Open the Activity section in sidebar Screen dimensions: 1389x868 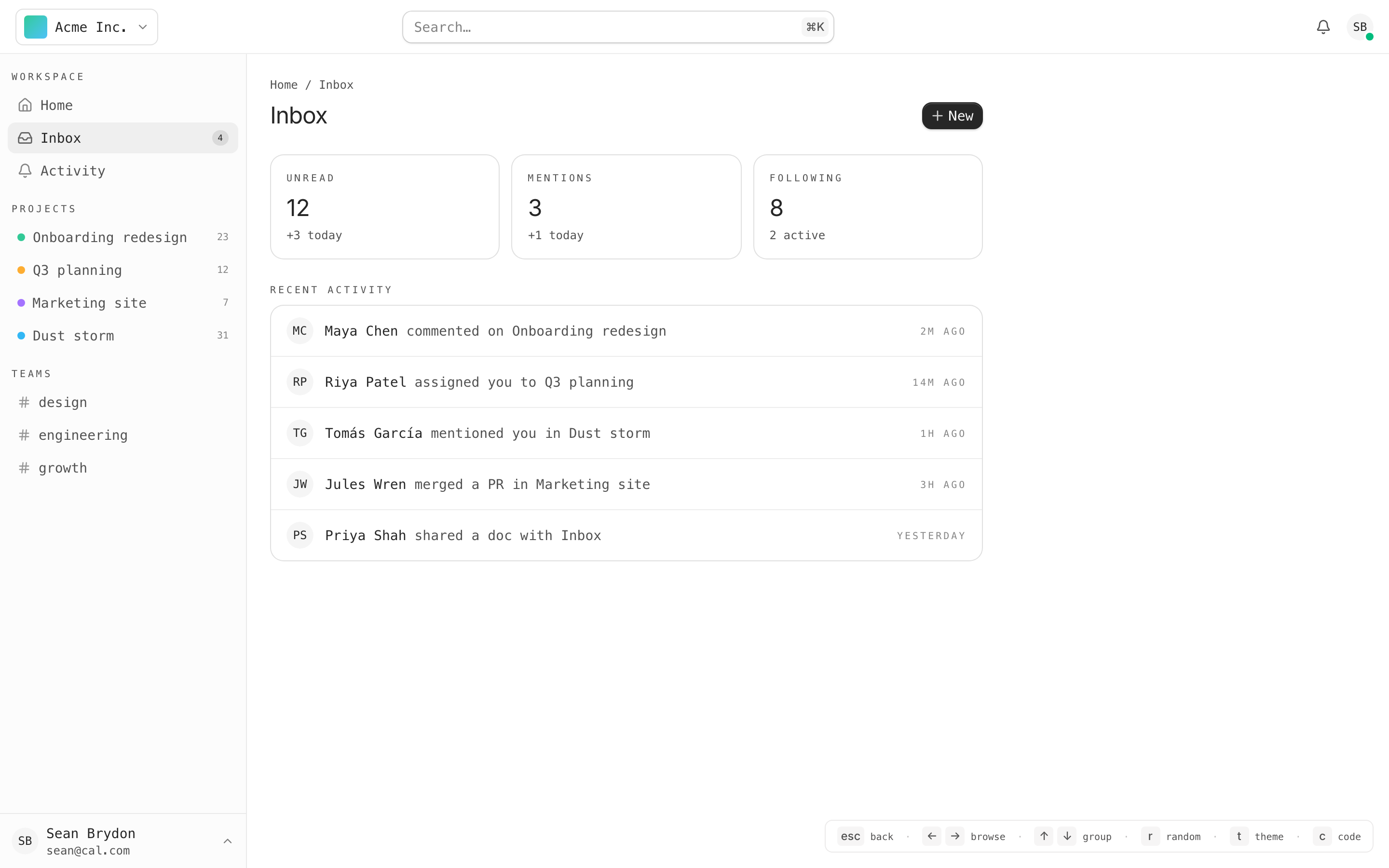pos(72,171)
